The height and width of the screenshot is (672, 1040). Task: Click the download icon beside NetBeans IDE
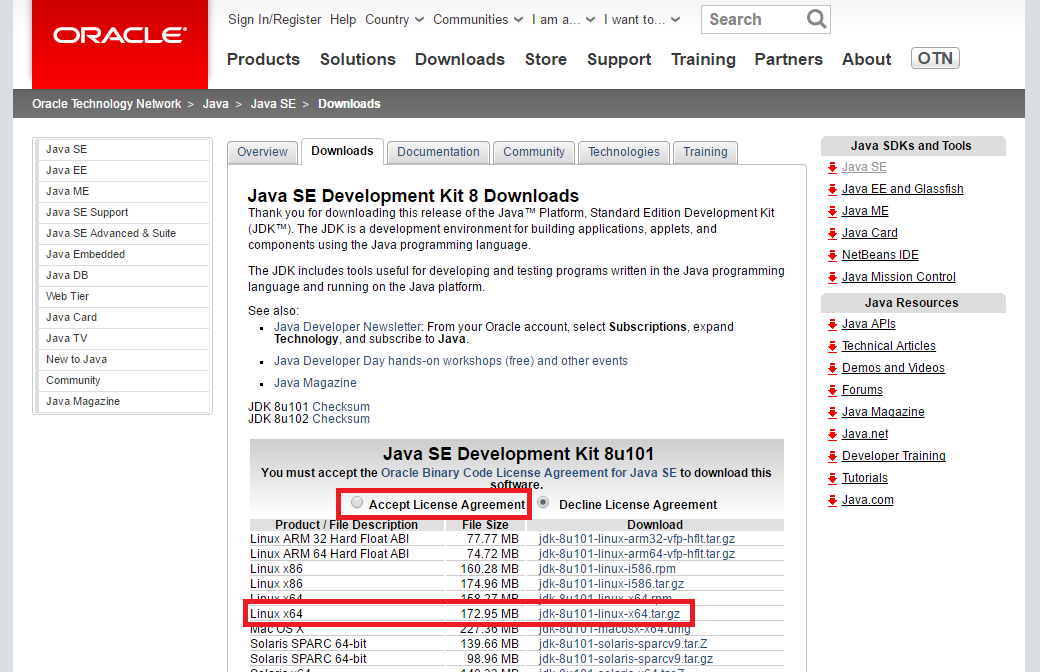click(x=831, y=255)
